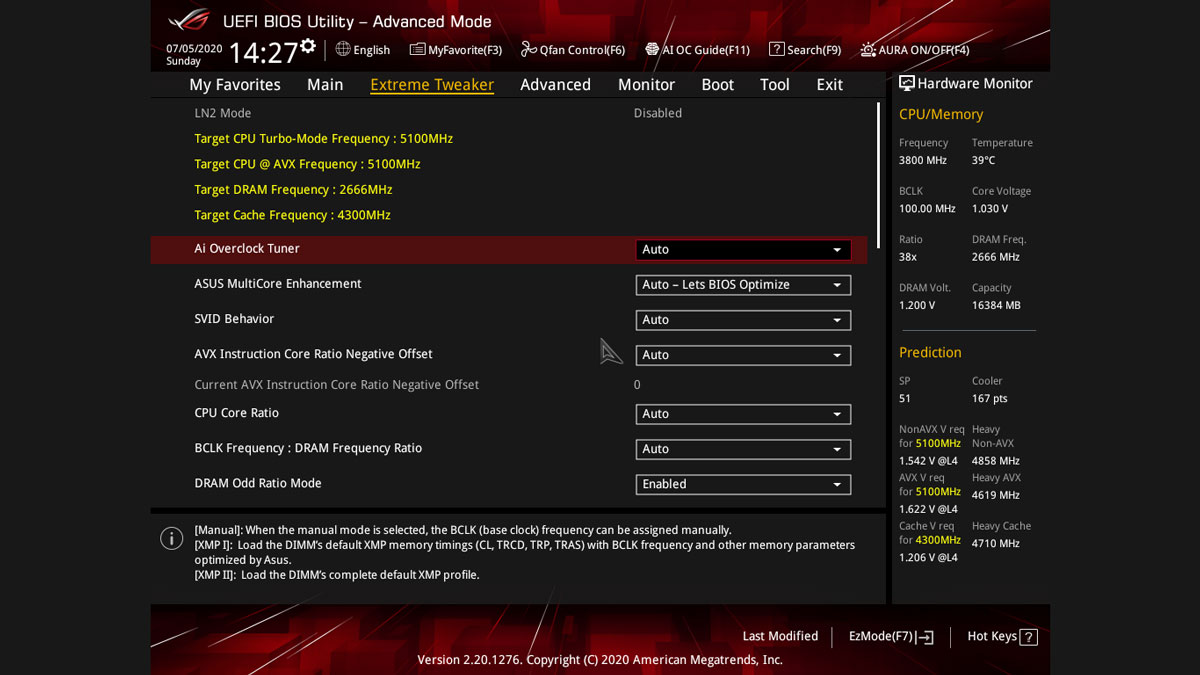Click Target CPU Turbo-Mode Frequency text
Screen dimensions: 1200x675
(323, 139)
